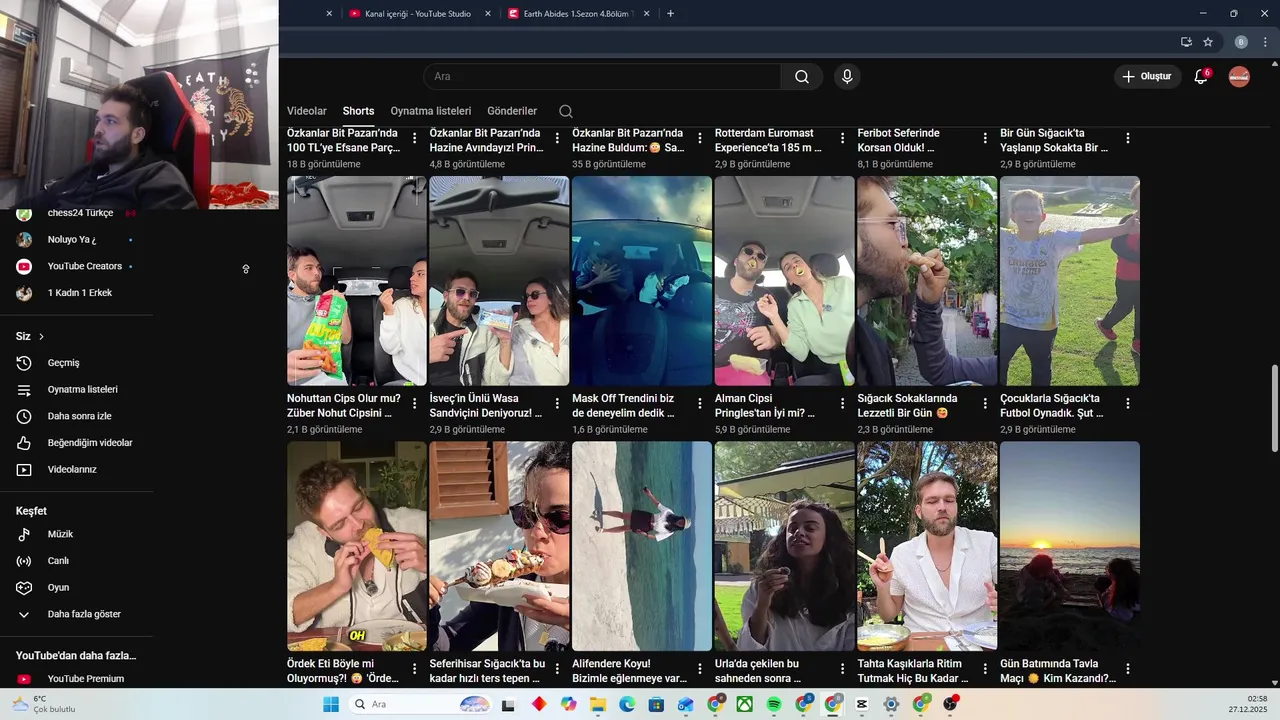Viewport: 1280px width, 720px height.
Task: Open the browser profile icon
Action: [x=1241, y=42]
